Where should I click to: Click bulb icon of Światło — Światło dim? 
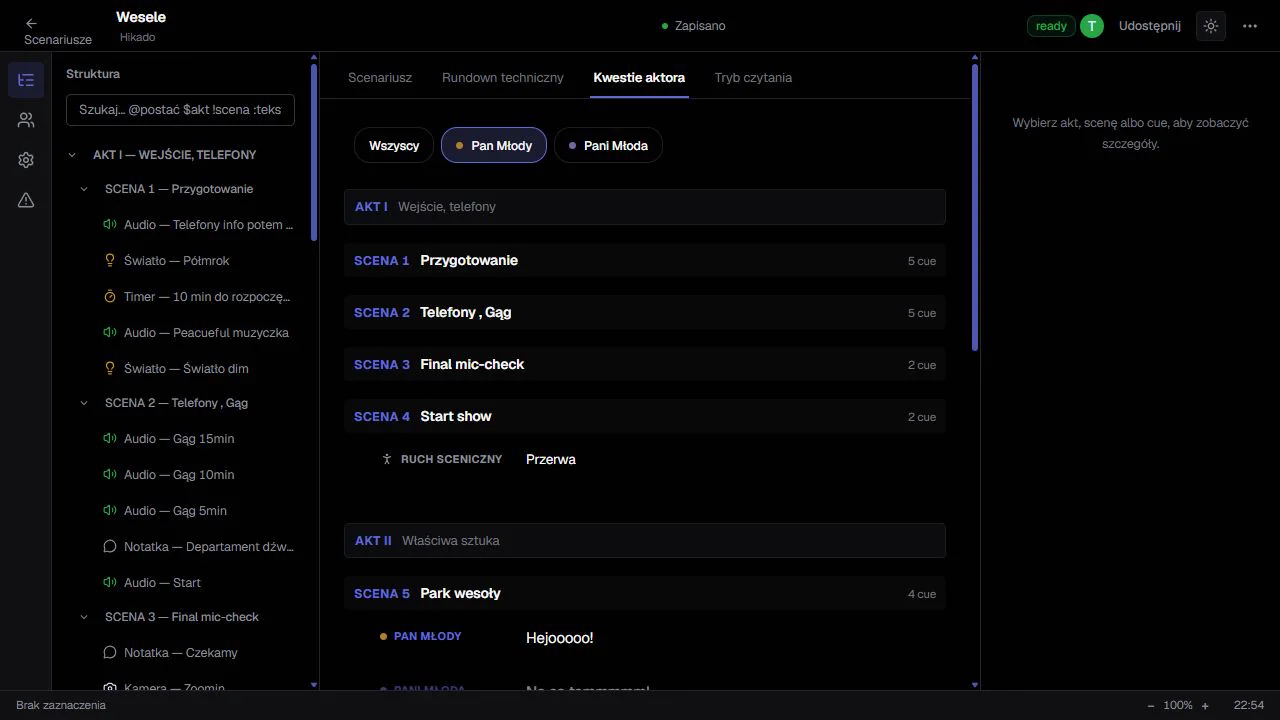coord(110,369)
